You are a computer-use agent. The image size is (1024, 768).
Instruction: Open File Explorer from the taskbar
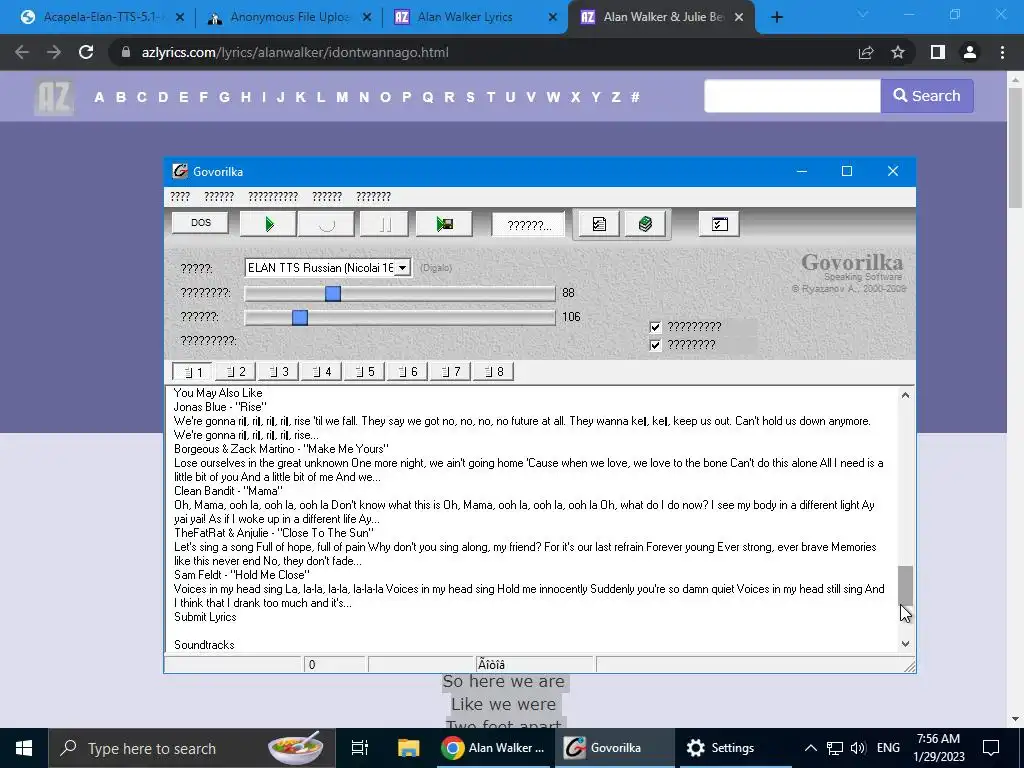tap(409, 748)
